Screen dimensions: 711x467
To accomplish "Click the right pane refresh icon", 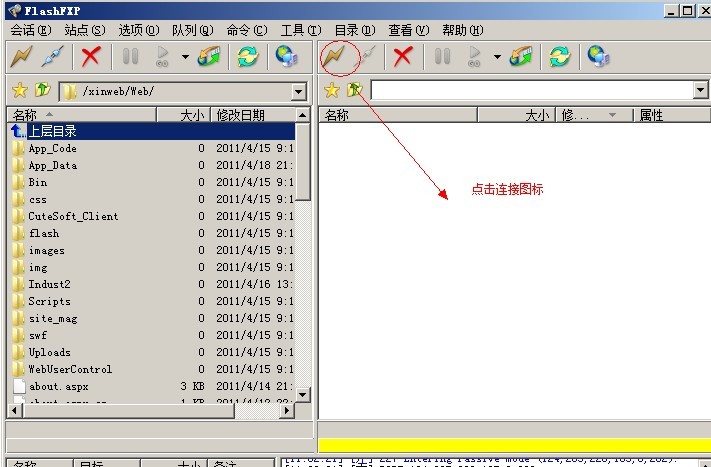I will [x=560, y=57].
